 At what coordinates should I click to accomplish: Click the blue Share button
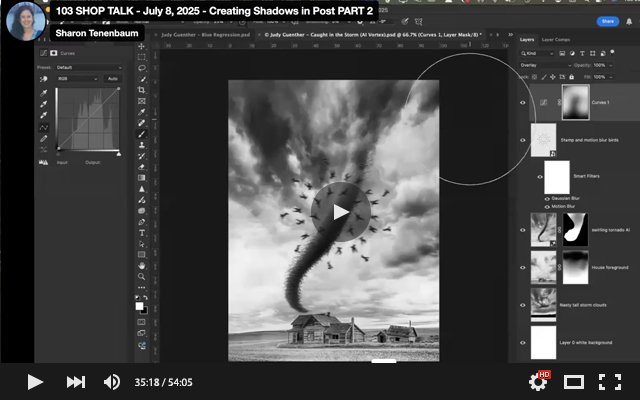tap(607, 21)
